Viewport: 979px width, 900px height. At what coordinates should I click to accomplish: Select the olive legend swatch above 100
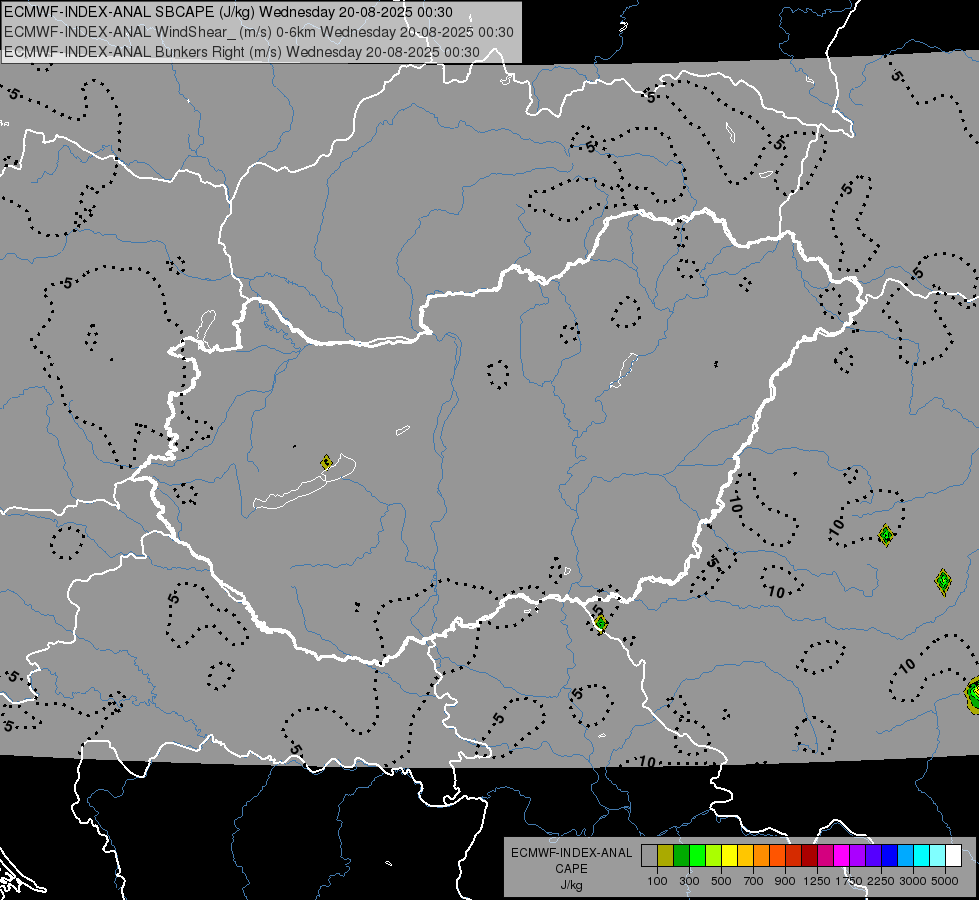665,855
